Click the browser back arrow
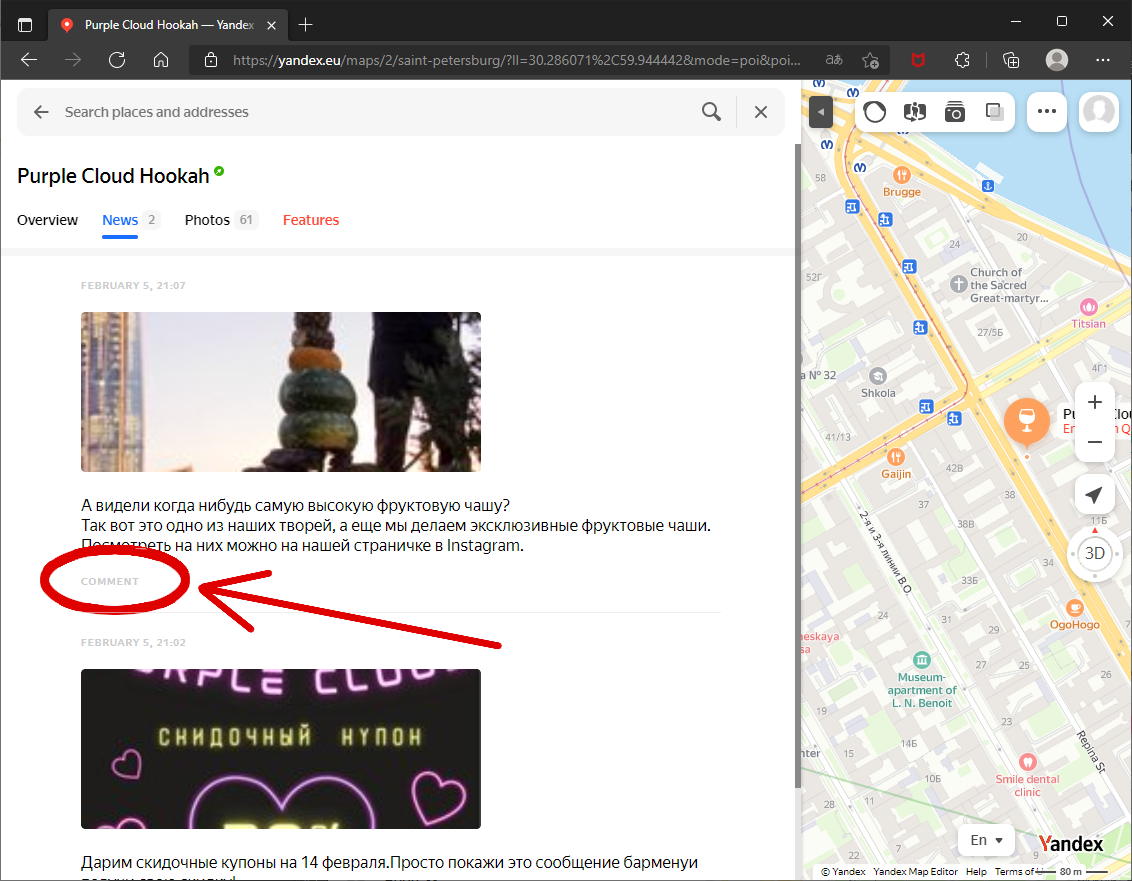 (29, 60)
